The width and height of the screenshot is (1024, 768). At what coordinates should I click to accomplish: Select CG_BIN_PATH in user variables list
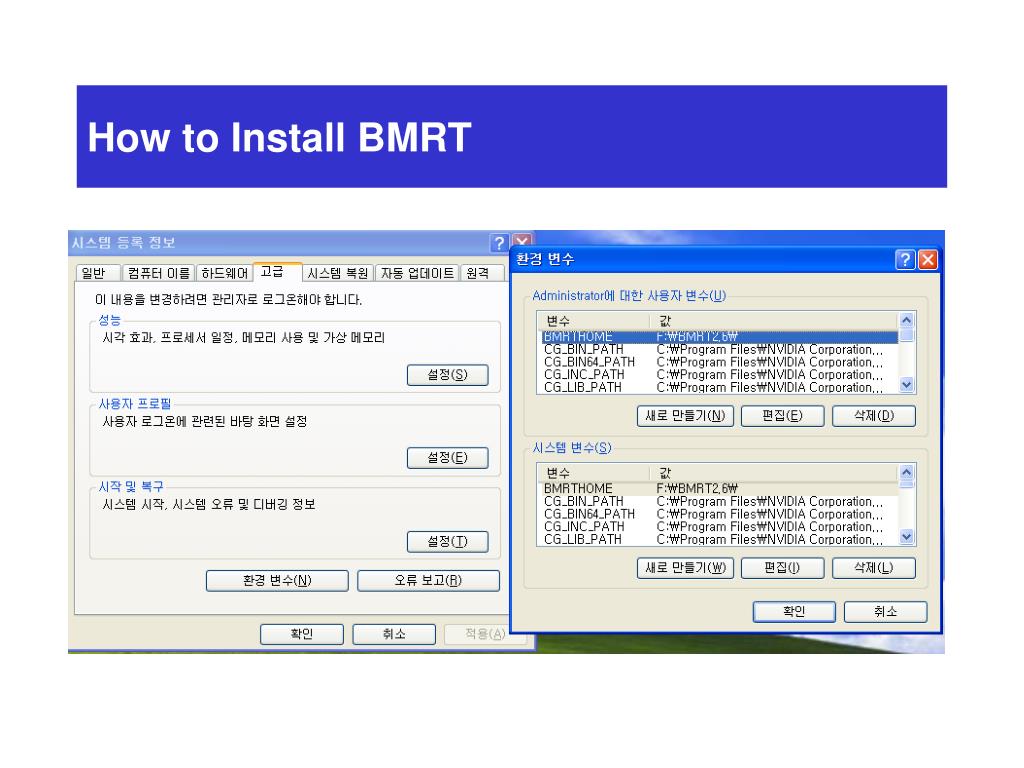pyautogui.click(x=718, y=349)
